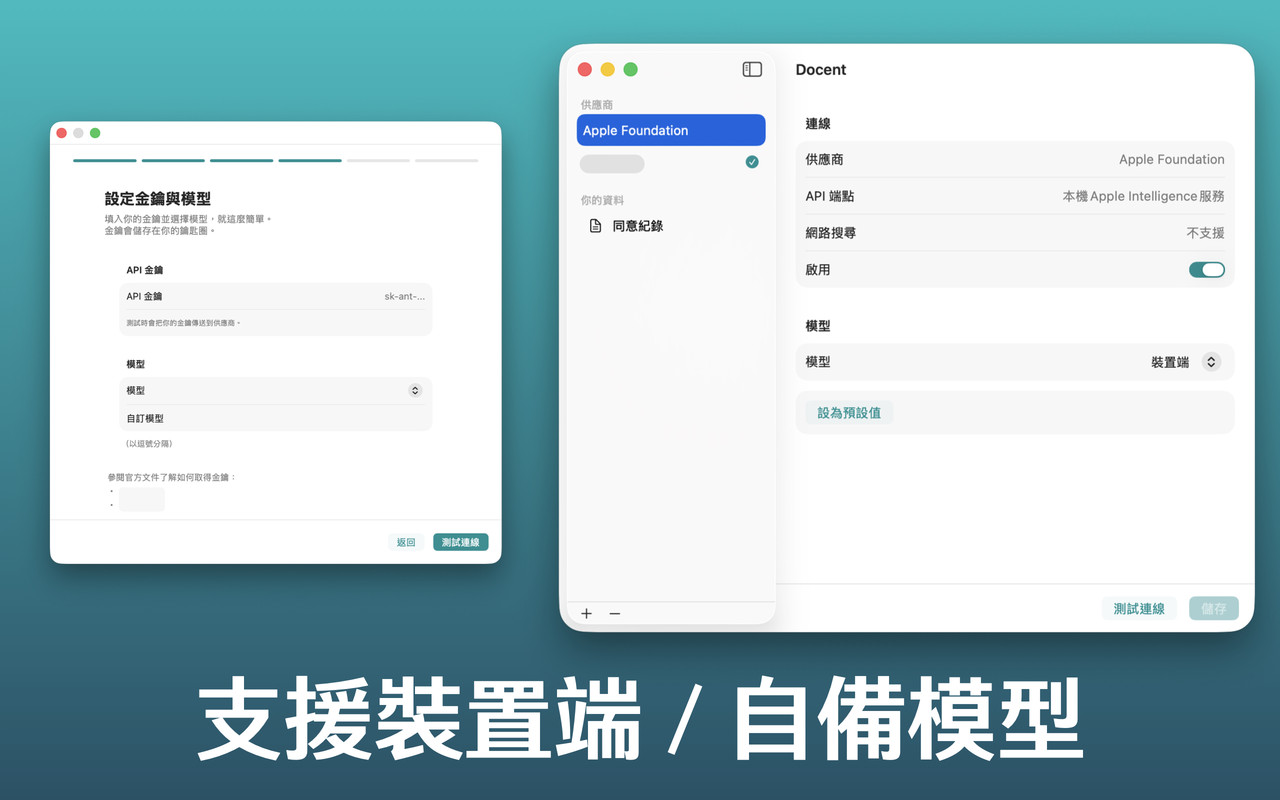Click 返回 in the setup window
The width and height of the screenshot is (1280, 800).
(406, 542)
